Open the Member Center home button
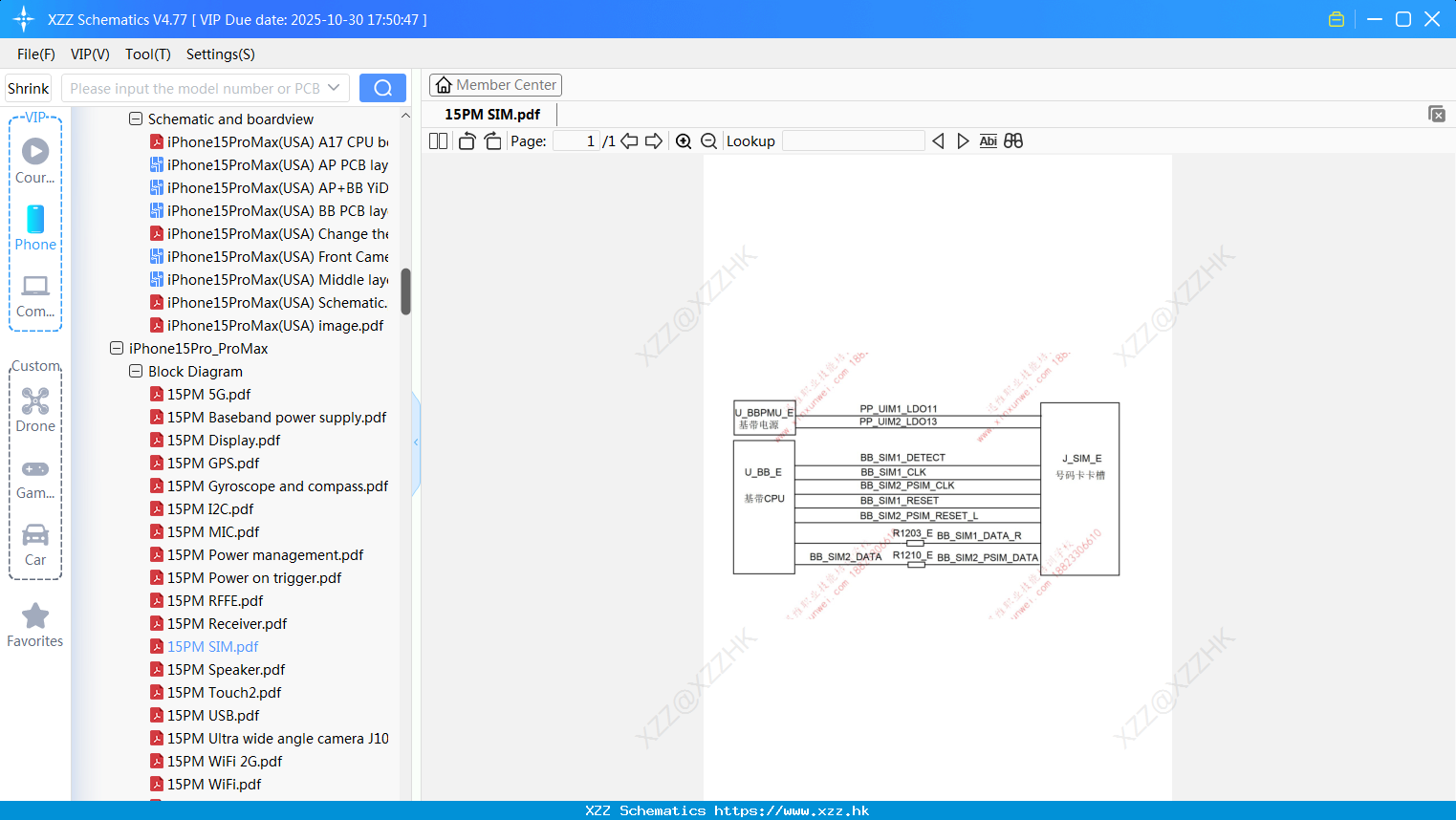 pyautogui.click(x=495, y=85)
